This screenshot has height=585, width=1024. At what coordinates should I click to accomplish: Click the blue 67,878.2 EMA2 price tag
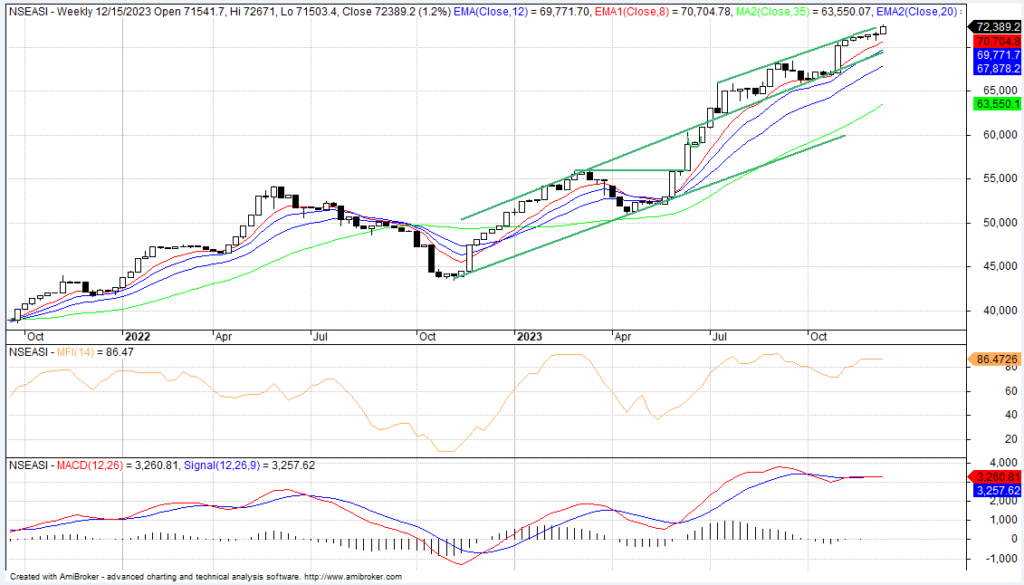(996, 69)
